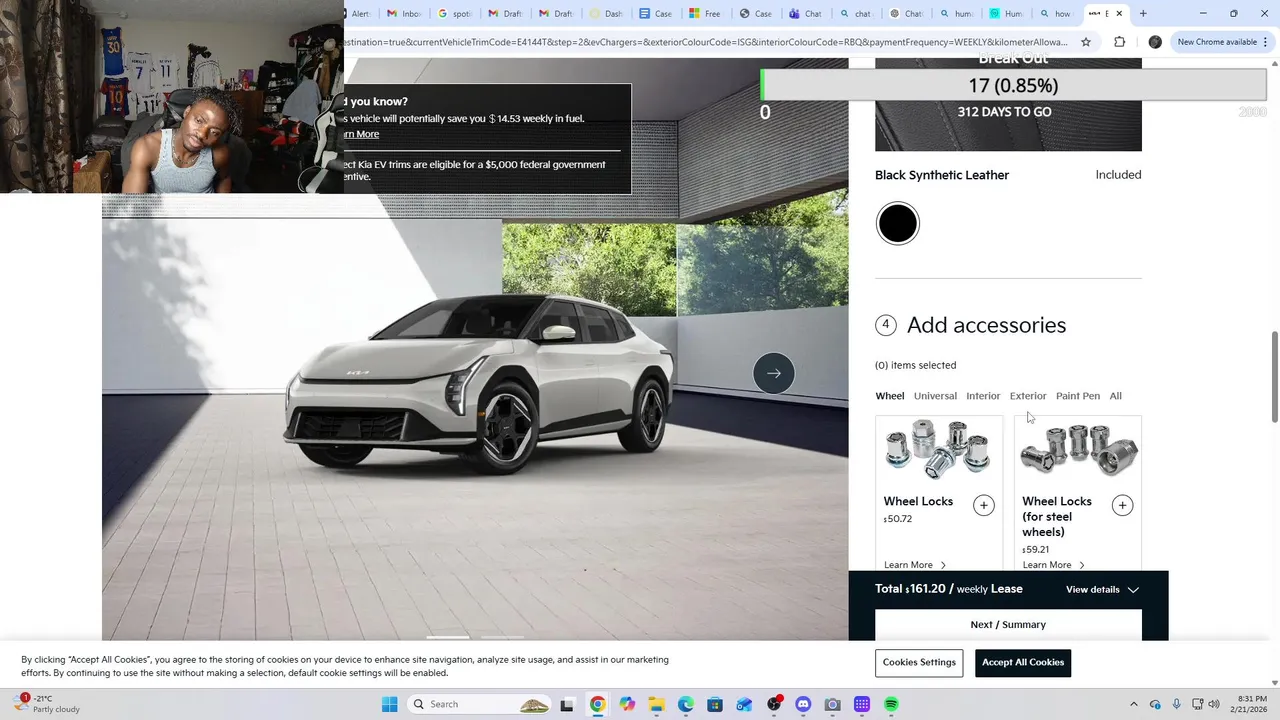Screen dimensions: 1280x720
Task: Select the All accessories tab
Action: 1115,396
